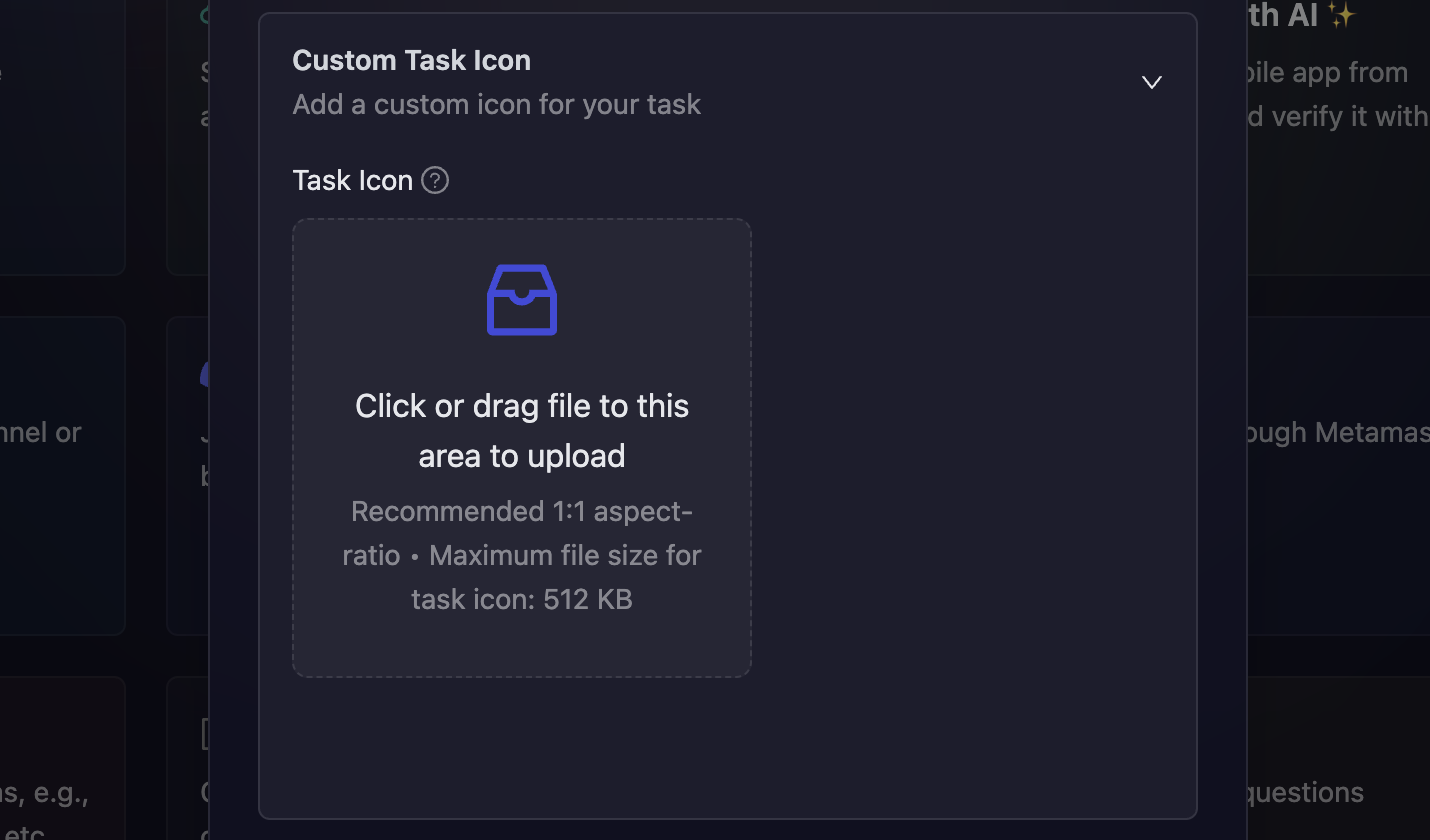Click "Add a custom icon for your task" subtitle

pos(496,104)
